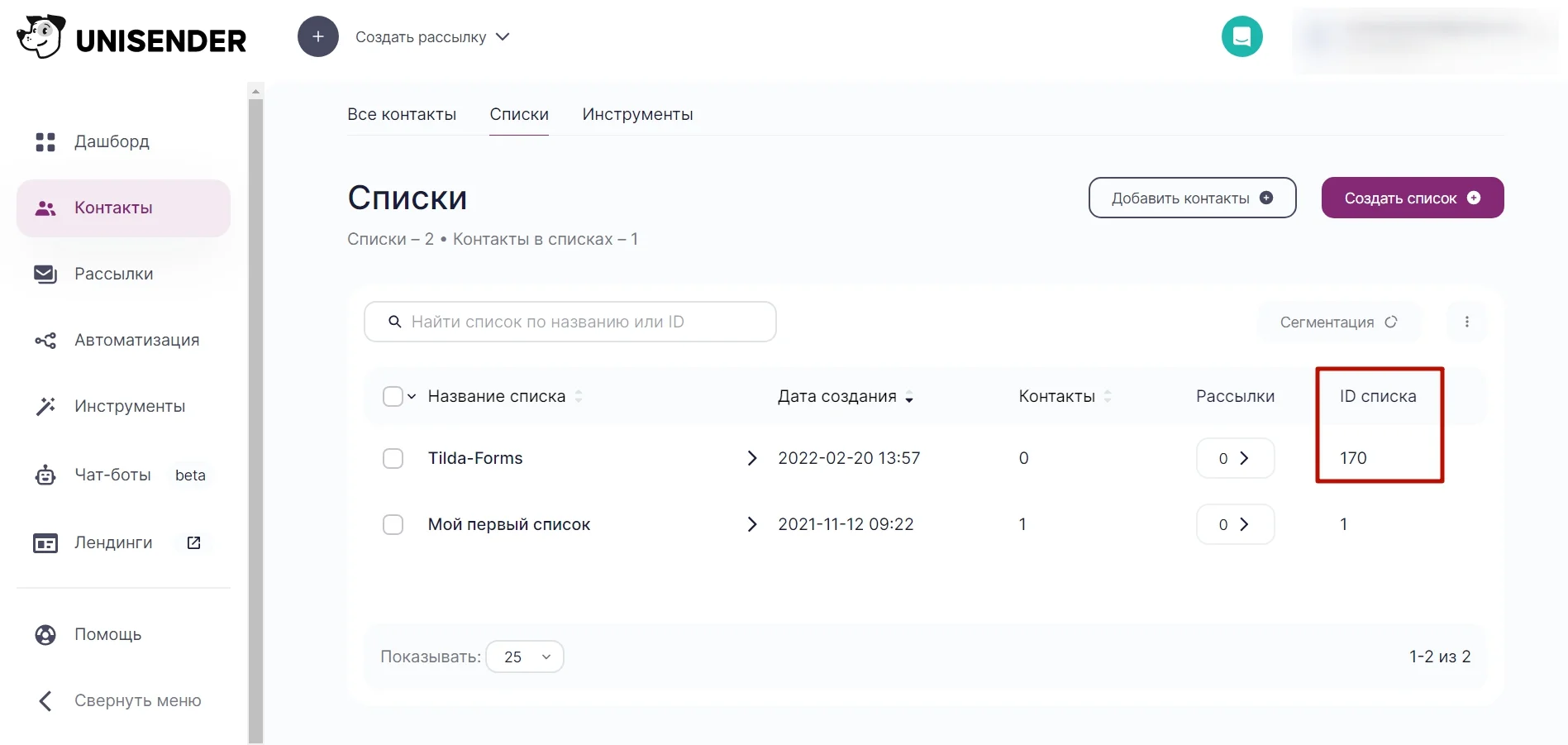Click the Списки page heading

click(407, 198)
